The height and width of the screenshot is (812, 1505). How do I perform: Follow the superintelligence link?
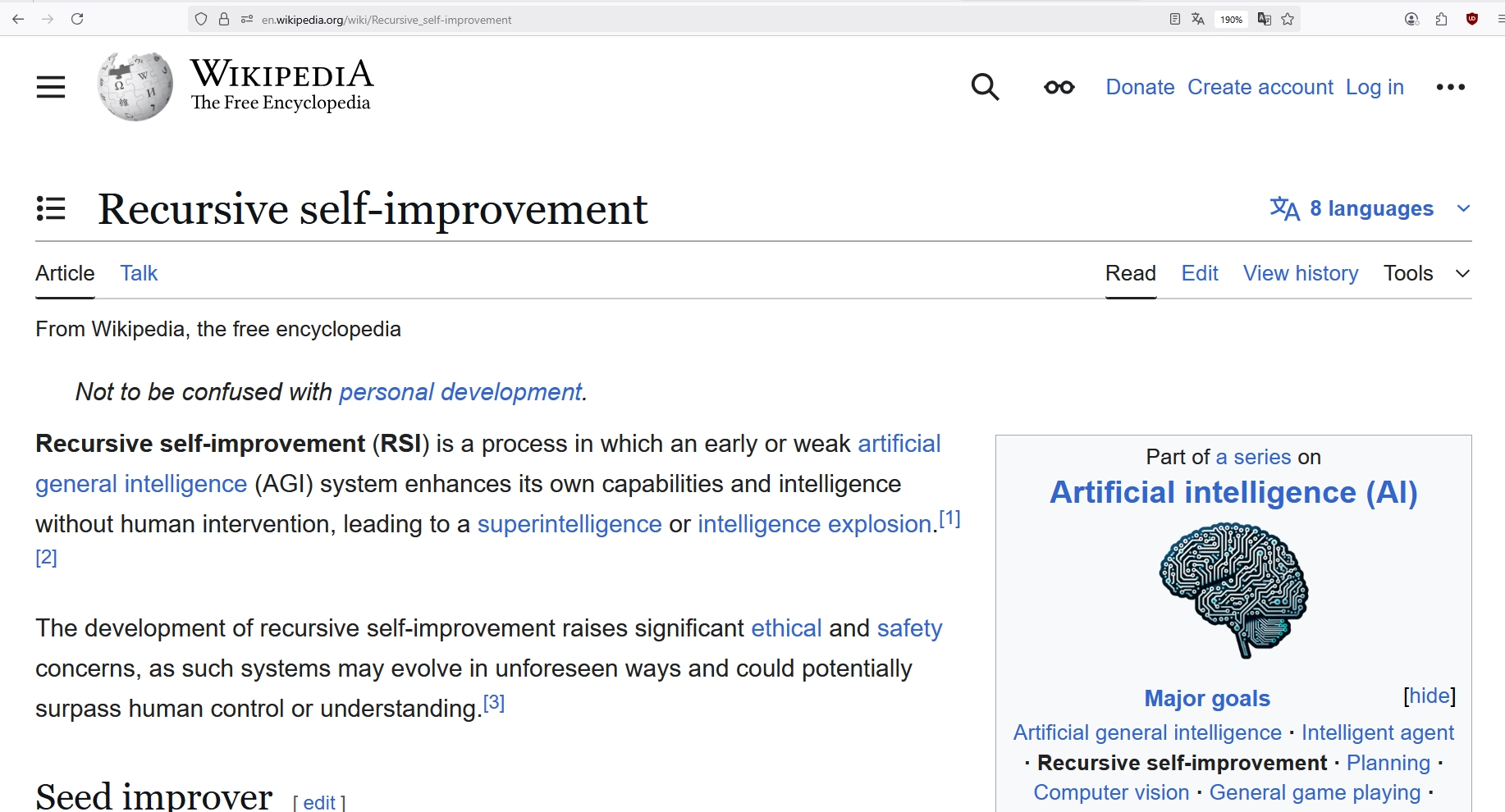pos(570,524)
